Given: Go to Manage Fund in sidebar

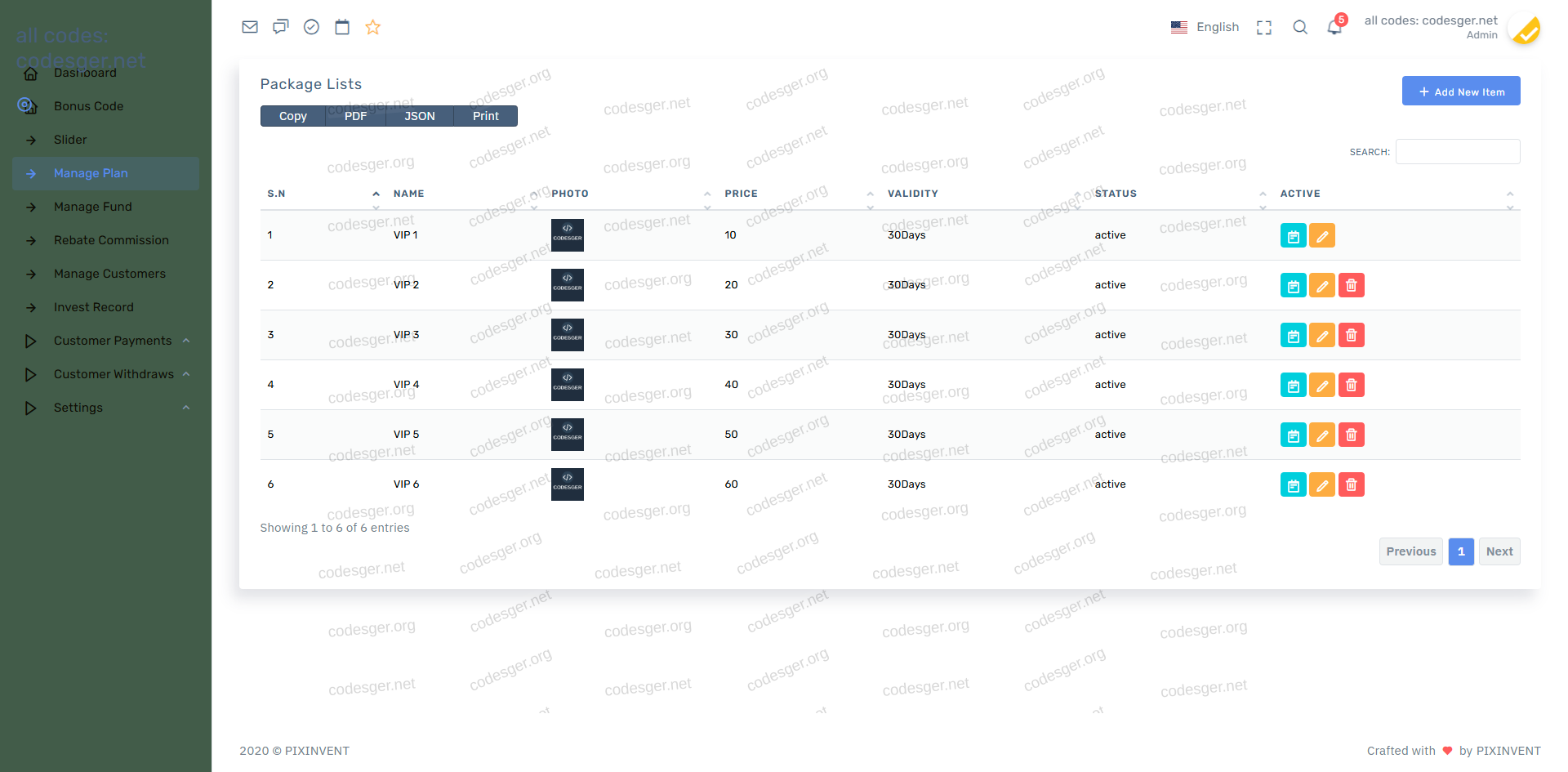Looking at the screenshot, I should [92, 207].
